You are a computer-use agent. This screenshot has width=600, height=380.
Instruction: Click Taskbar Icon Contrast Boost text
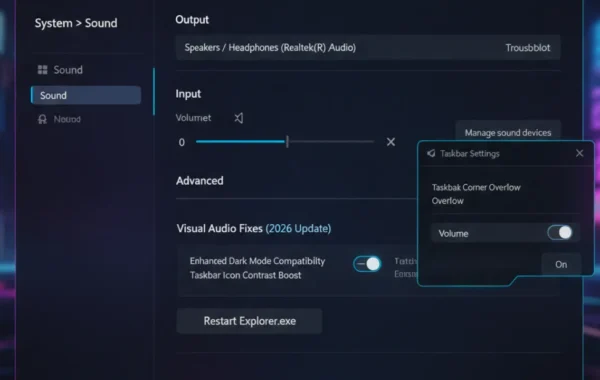(x=246, y=275)
